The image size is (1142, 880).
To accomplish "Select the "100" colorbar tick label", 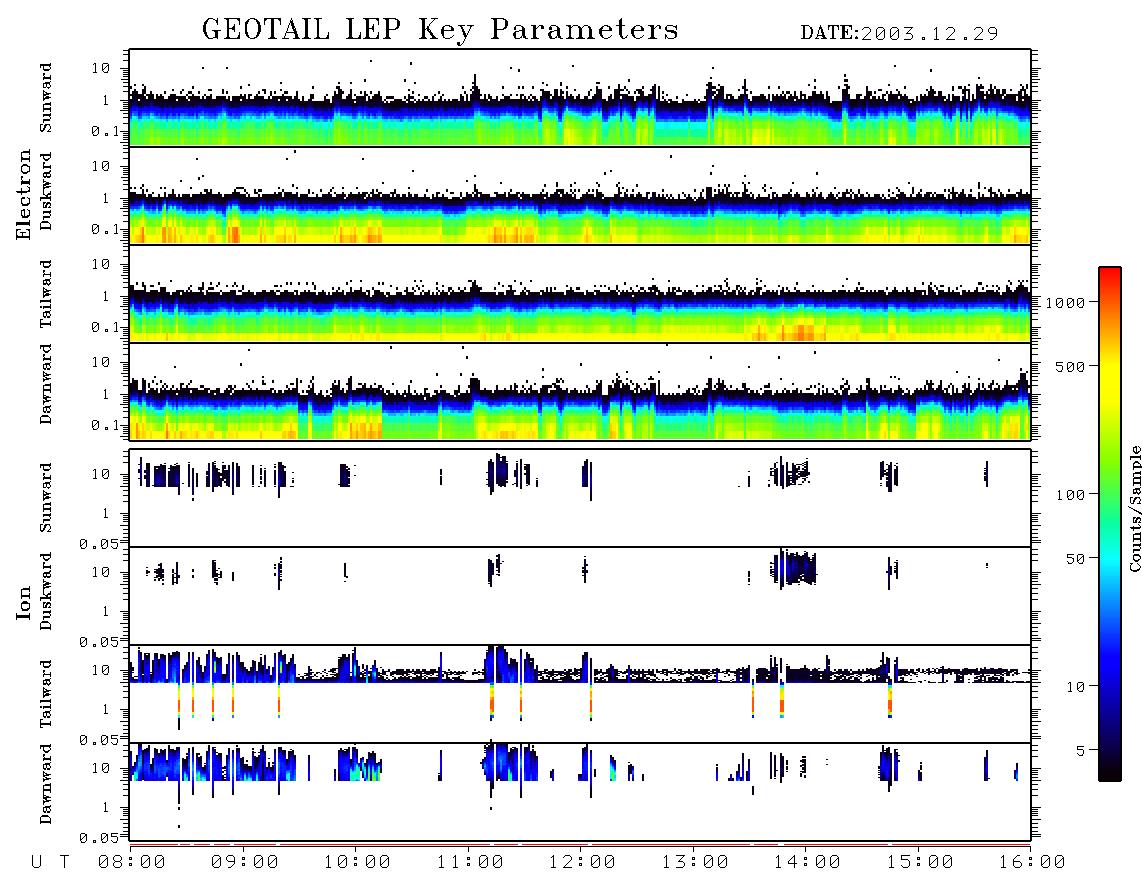I will [1070, 495].
